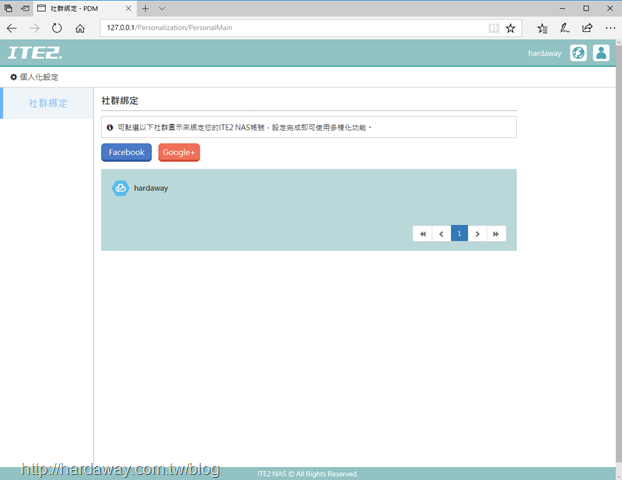
Task: Open 個人化設定 breadcrumb item
Action: (x=35, y=77)
